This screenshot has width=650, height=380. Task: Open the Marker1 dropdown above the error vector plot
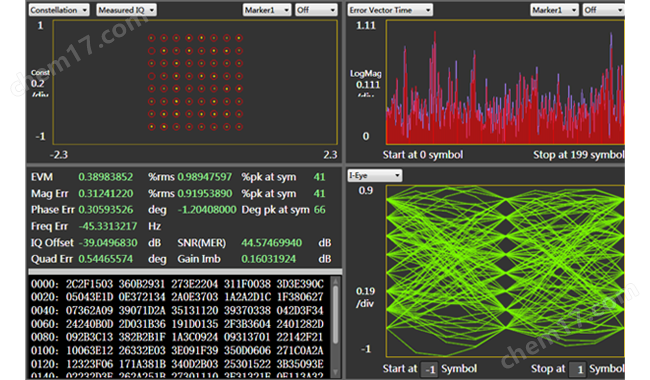coord(554,10)
